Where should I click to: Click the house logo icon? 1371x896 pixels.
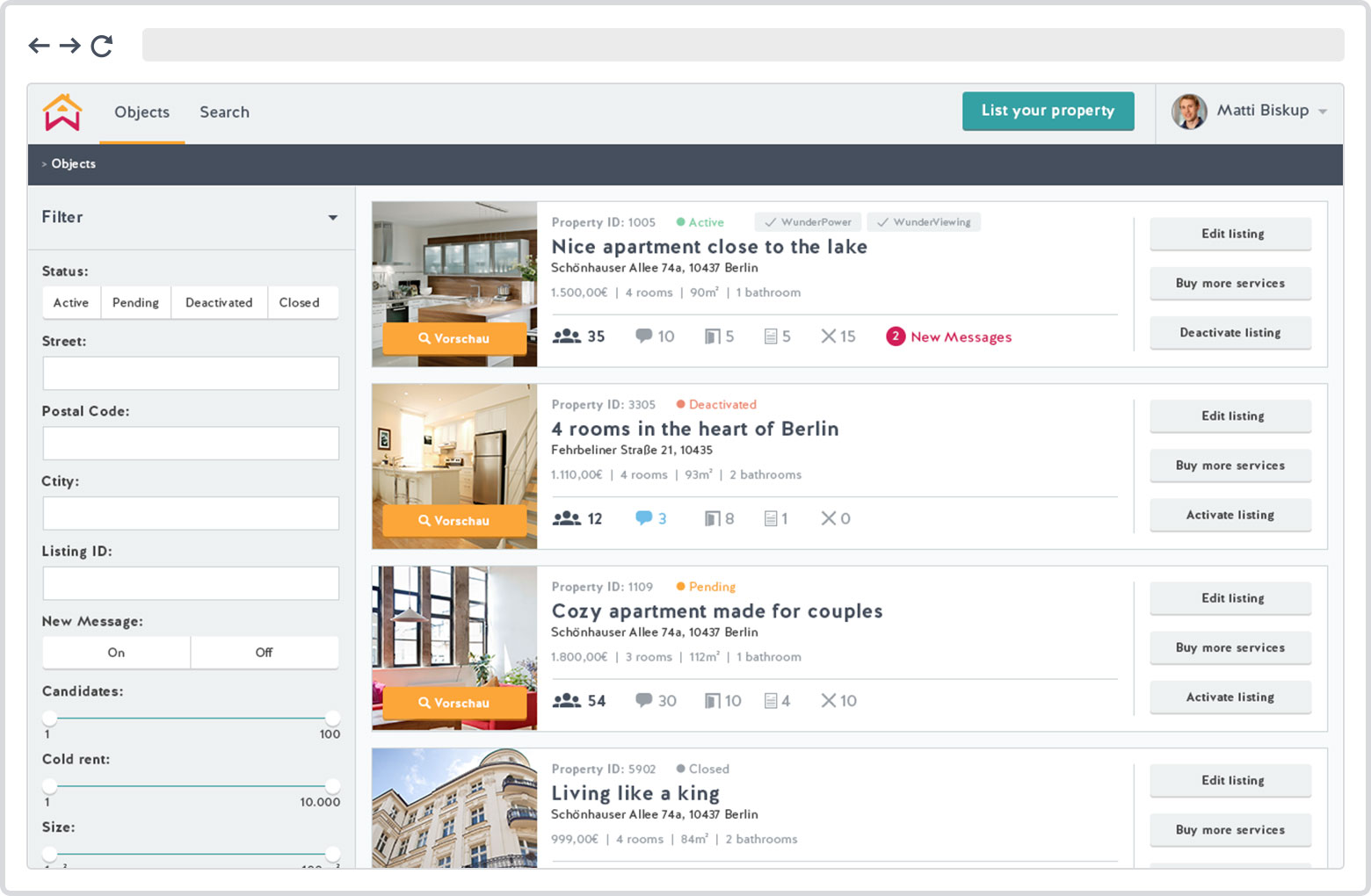62,112
